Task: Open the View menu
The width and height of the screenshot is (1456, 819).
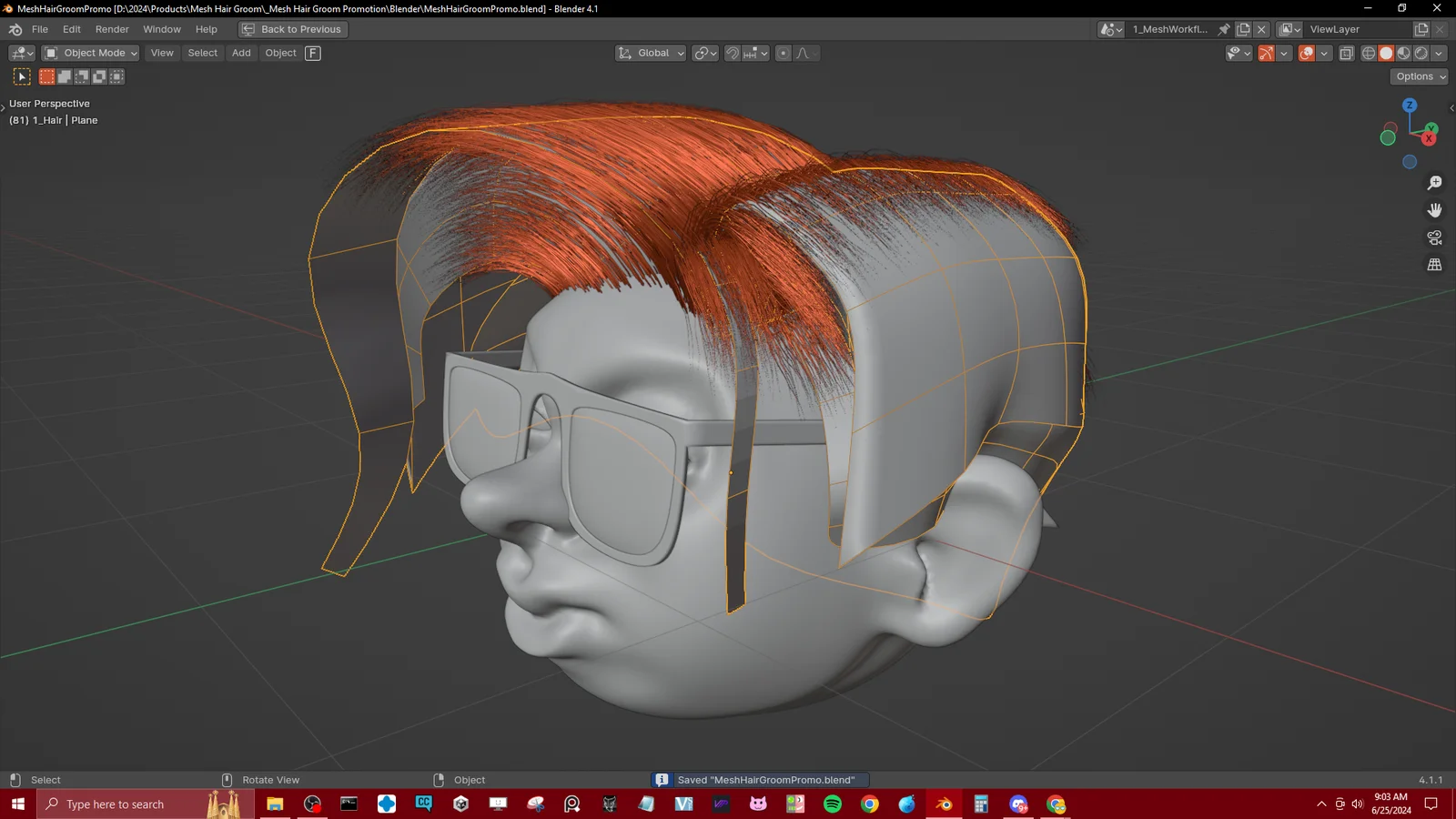Action: (162, 53)
